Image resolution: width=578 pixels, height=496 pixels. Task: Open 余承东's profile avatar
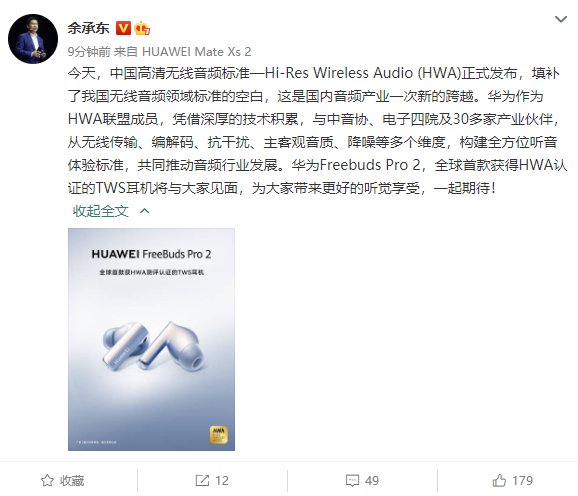pyautogui.click(x=33, y=39)
